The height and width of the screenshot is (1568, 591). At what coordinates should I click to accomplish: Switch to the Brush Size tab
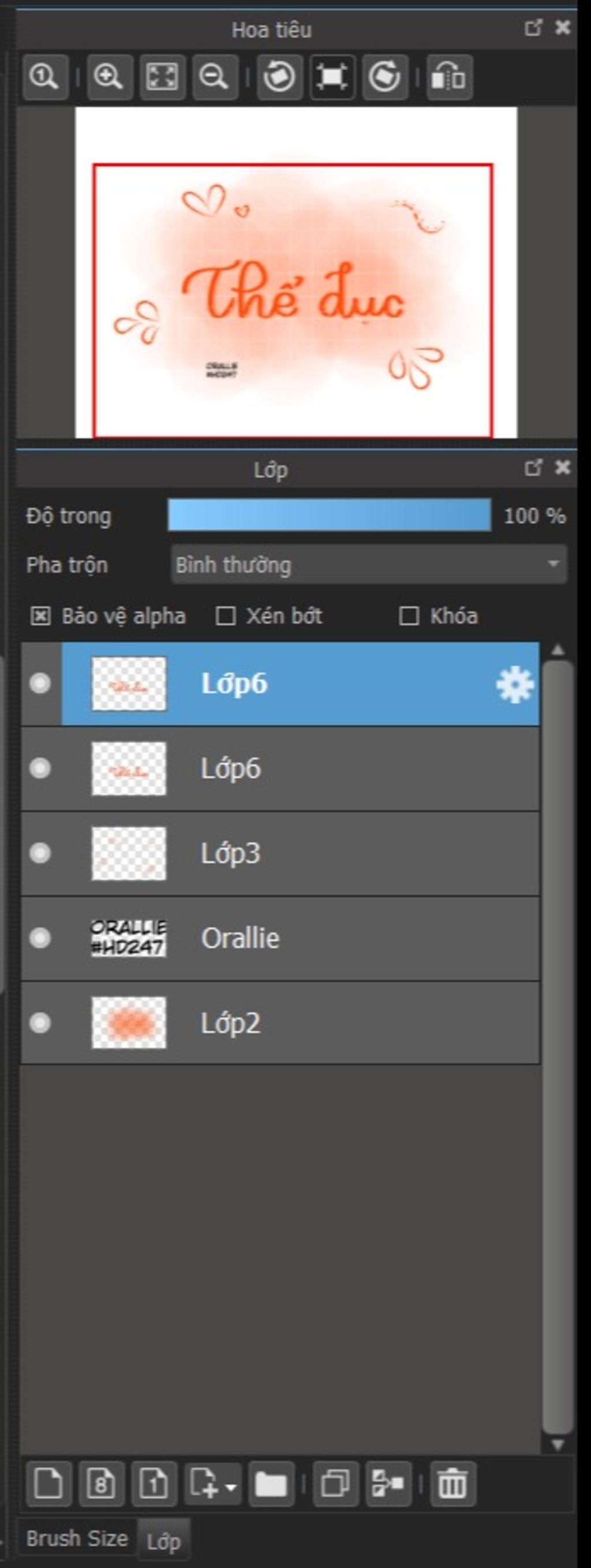pyautogui.click(x=77, y=1539)
